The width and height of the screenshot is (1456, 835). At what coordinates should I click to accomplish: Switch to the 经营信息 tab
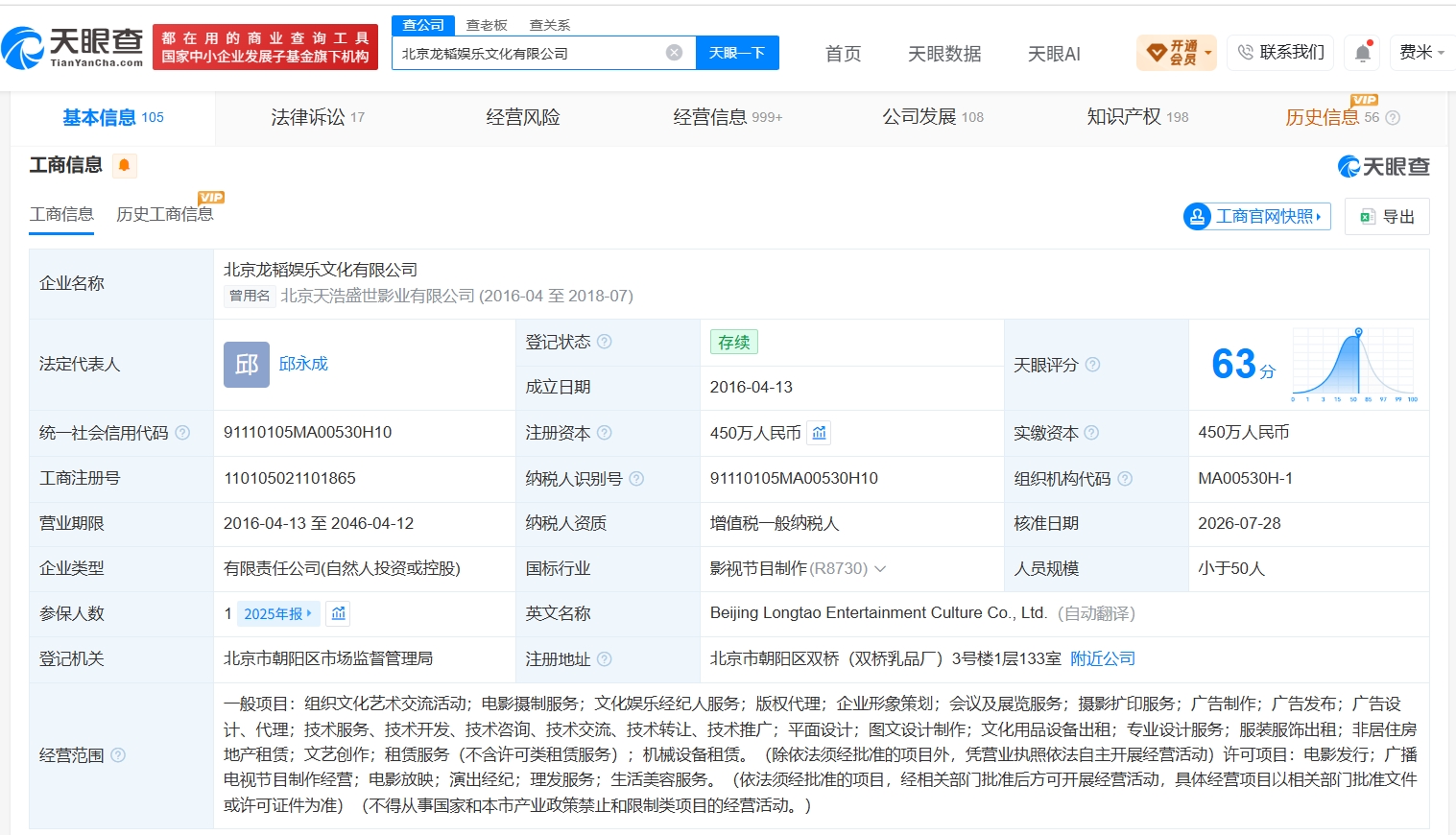click(x=728, y=118)
